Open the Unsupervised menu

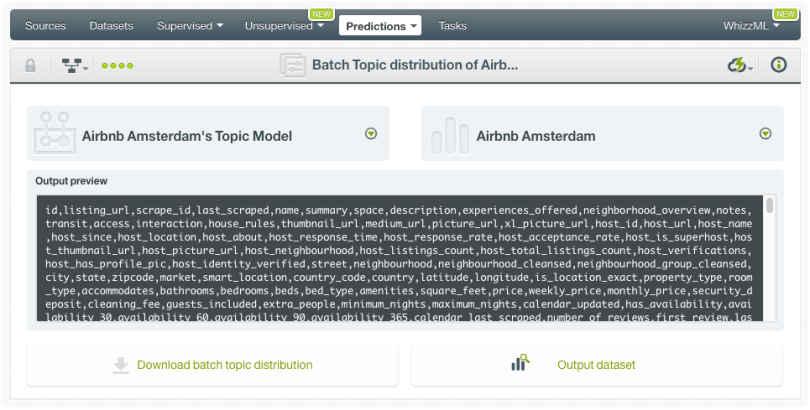click(x=285, y=26)
